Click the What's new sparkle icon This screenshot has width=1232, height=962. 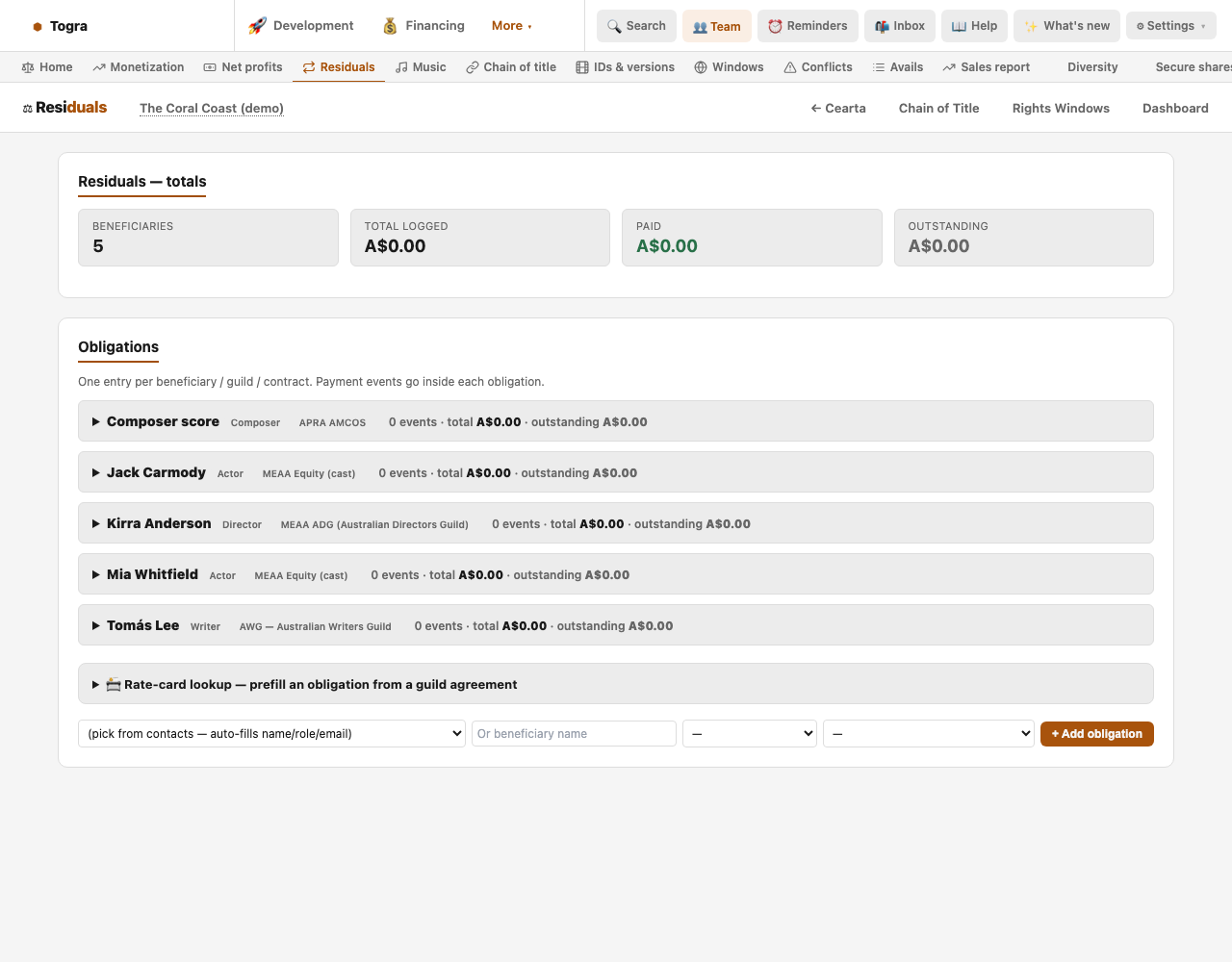click(x=1031, y=26)
